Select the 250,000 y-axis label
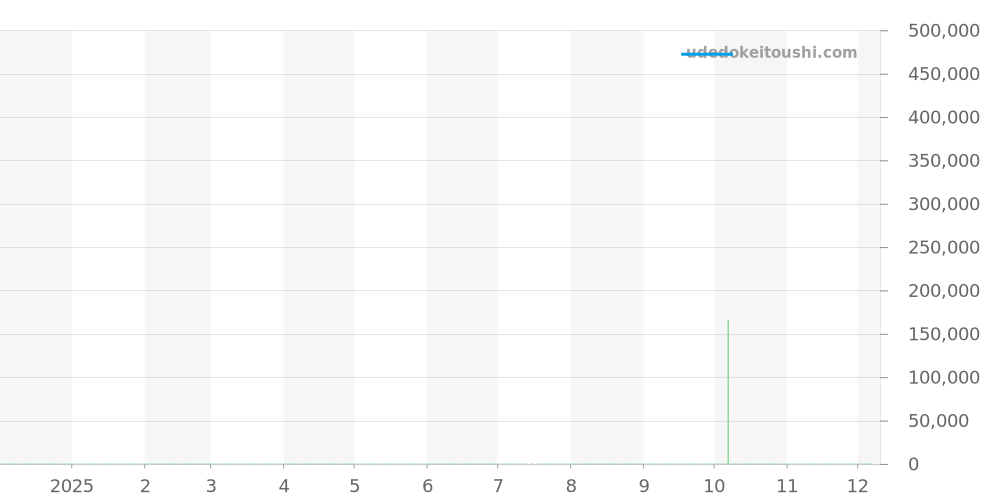Viewport: 1000px width, 500px height. (x=943, y=248)
